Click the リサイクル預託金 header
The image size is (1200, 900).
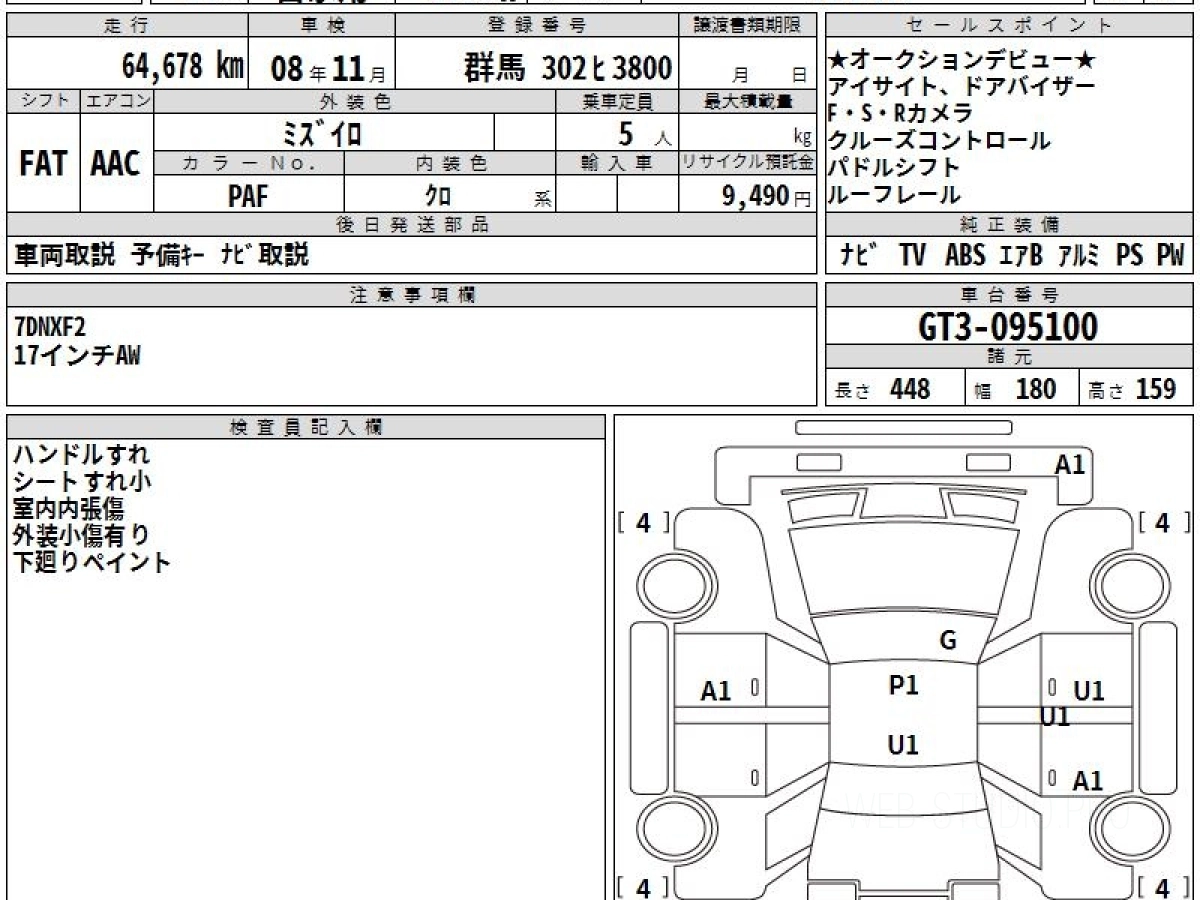[x=748, y=164]
